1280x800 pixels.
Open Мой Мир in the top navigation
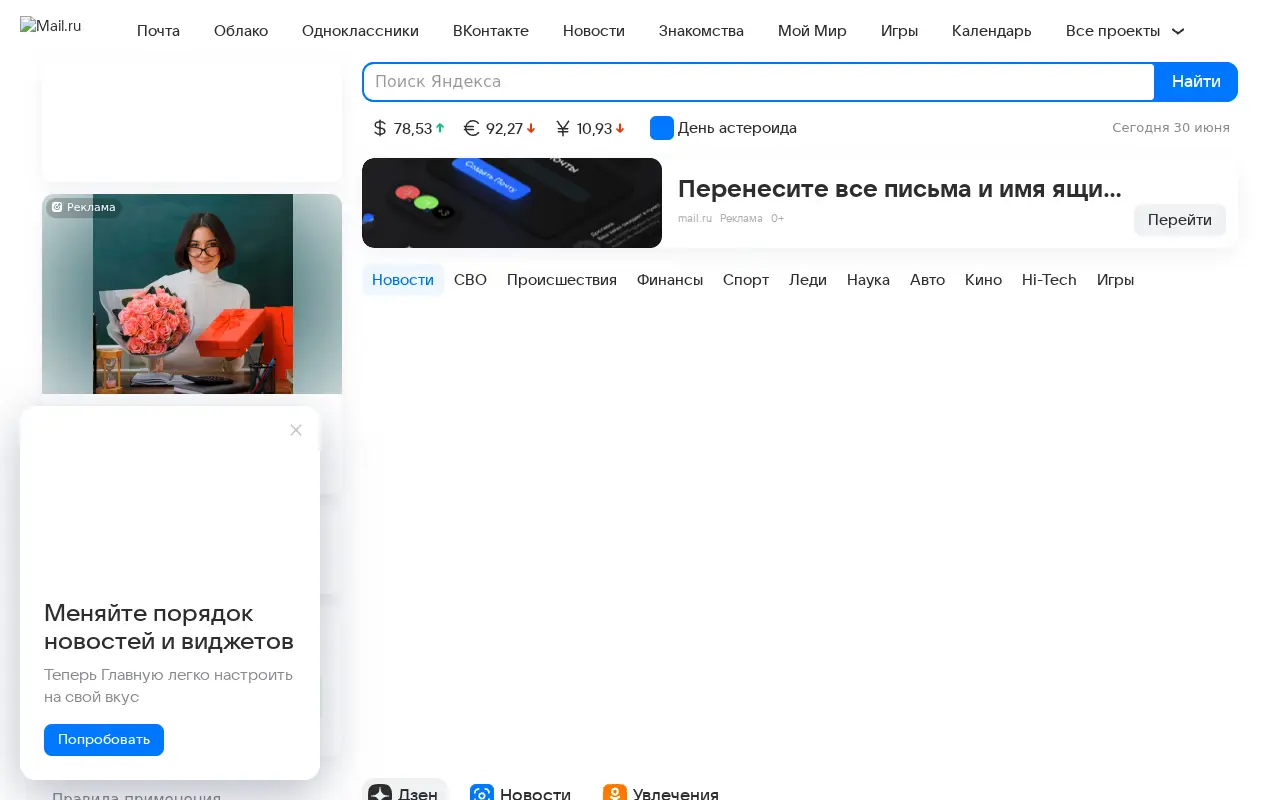tap(812, 31)
